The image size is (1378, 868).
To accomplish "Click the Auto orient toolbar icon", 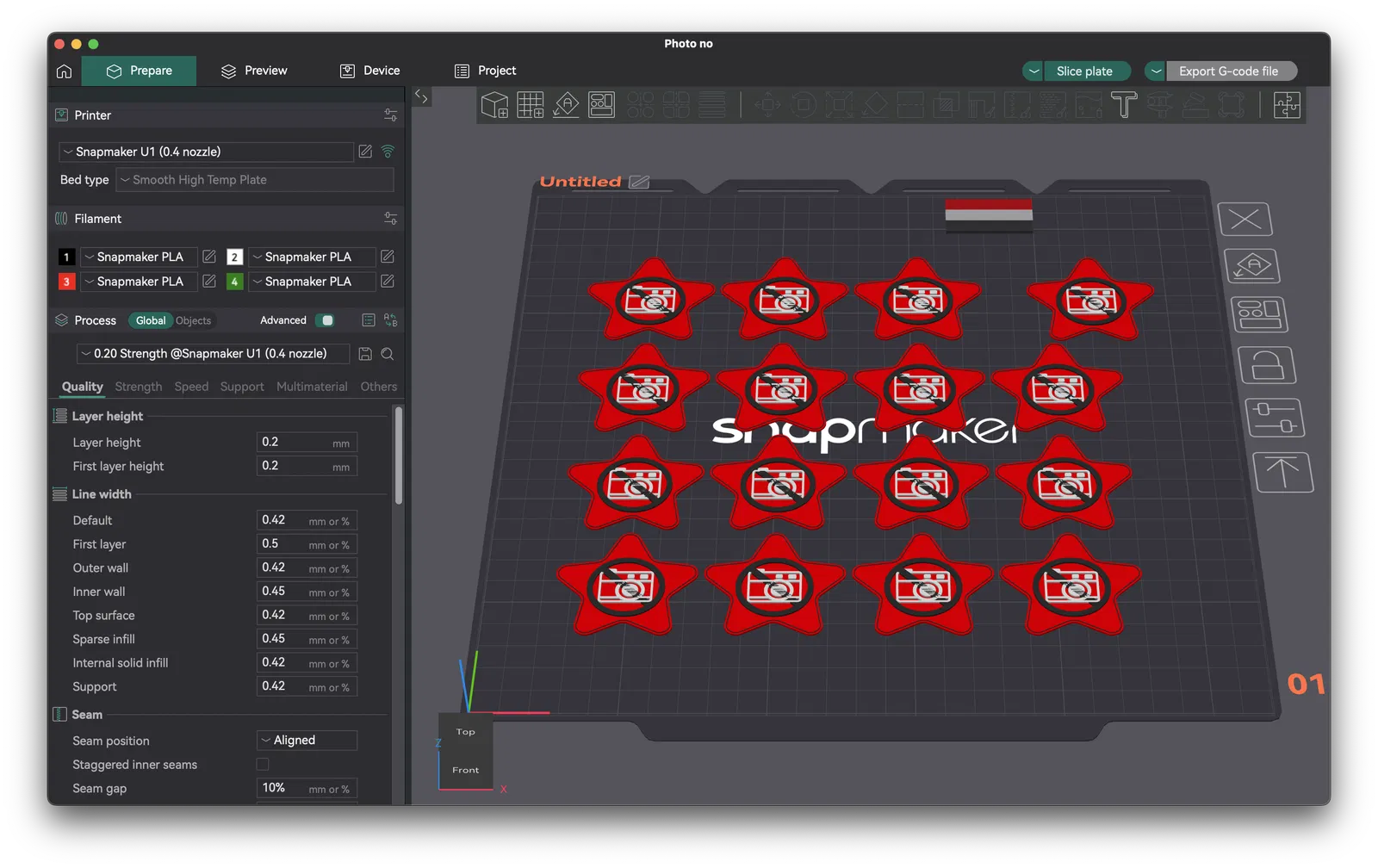I will tap(566, 105).
